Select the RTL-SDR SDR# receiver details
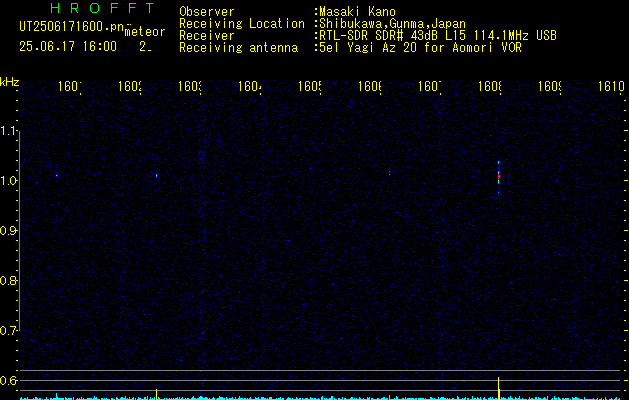Screen dimensions: 629x400 coord(438,36)
